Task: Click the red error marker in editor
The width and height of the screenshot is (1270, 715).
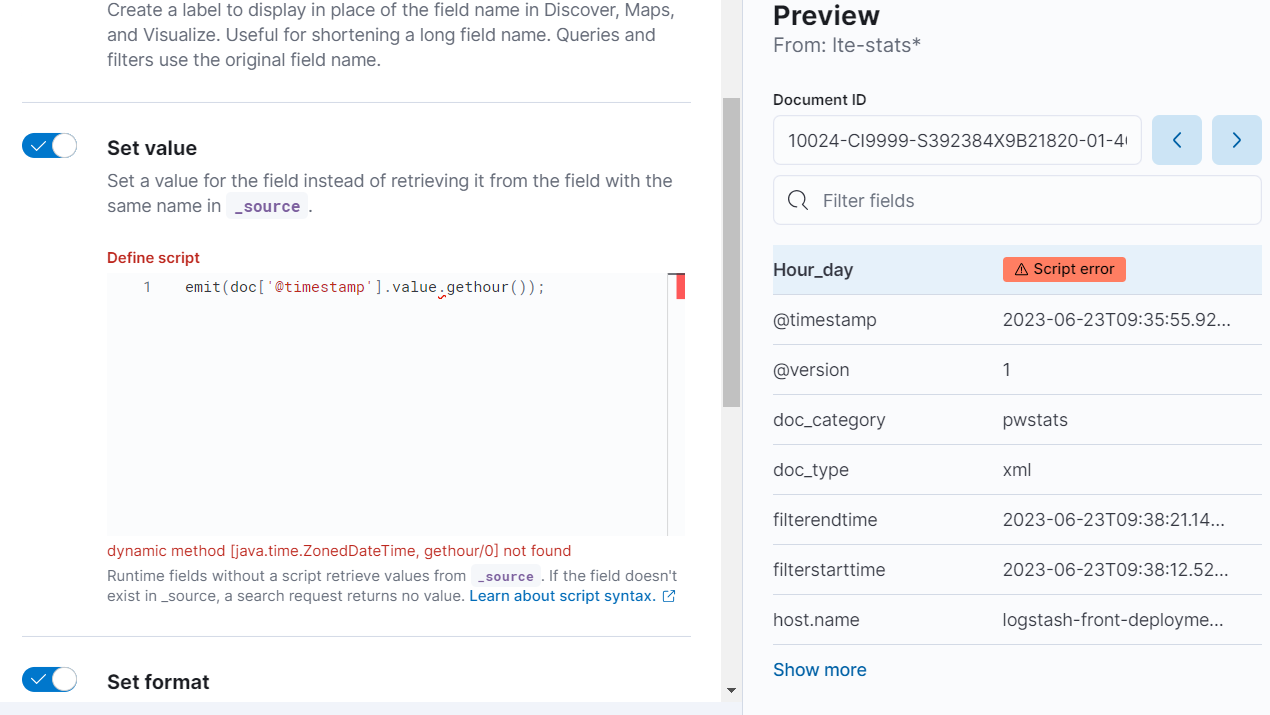Action: point(680,287)
